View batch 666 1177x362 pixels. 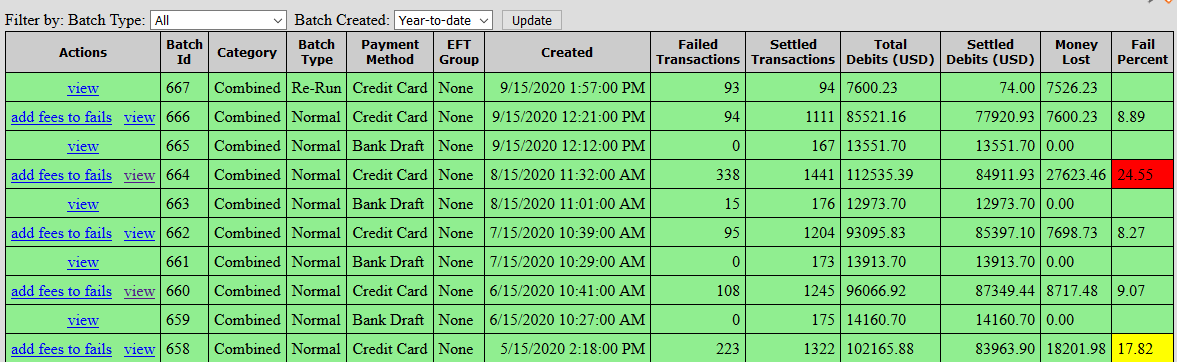pyautogui.click(x=140, y=117)
